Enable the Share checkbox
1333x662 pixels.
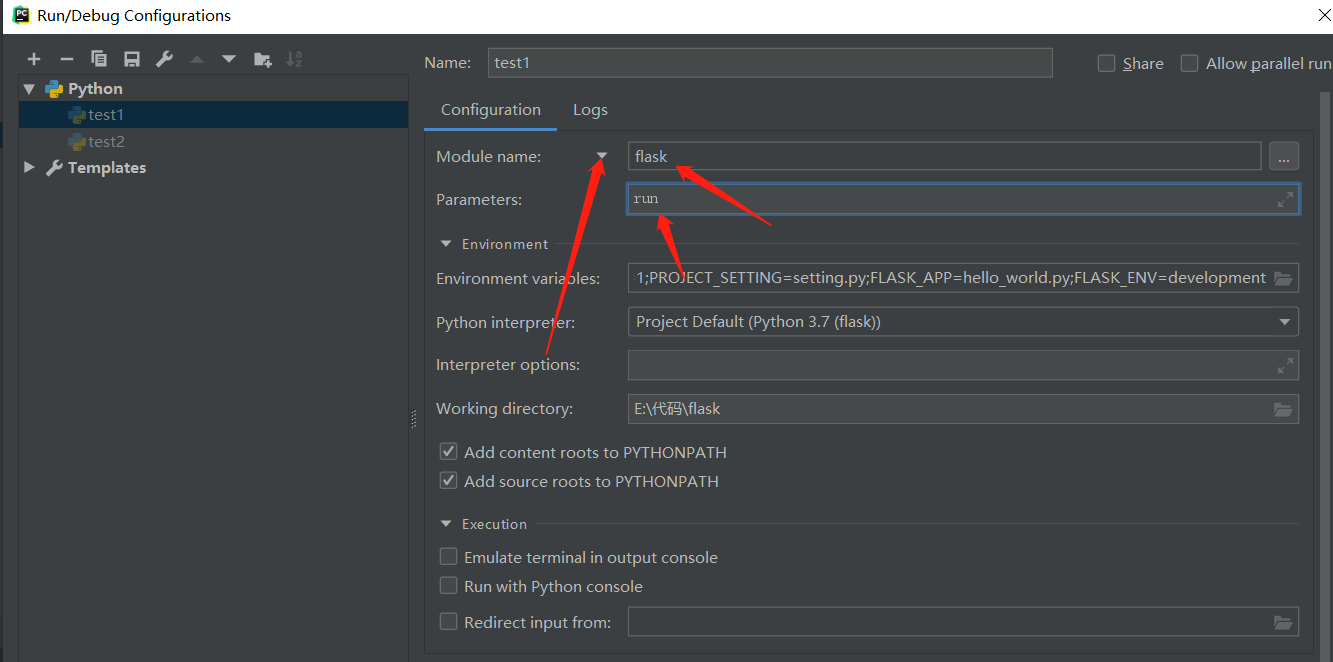click(1106, 63)
